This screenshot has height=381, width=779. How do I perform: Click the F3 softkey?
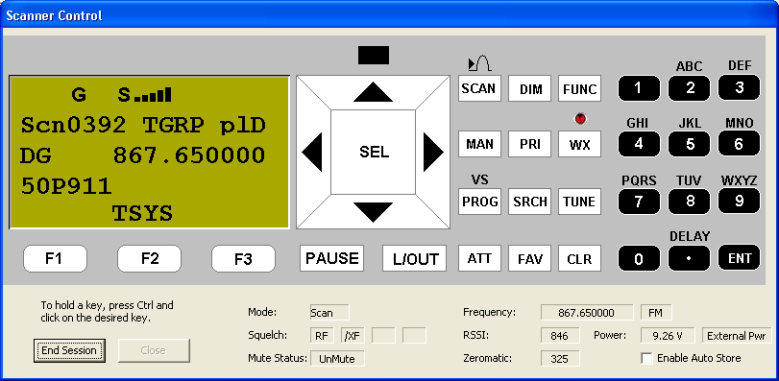(x=243, y=259)
